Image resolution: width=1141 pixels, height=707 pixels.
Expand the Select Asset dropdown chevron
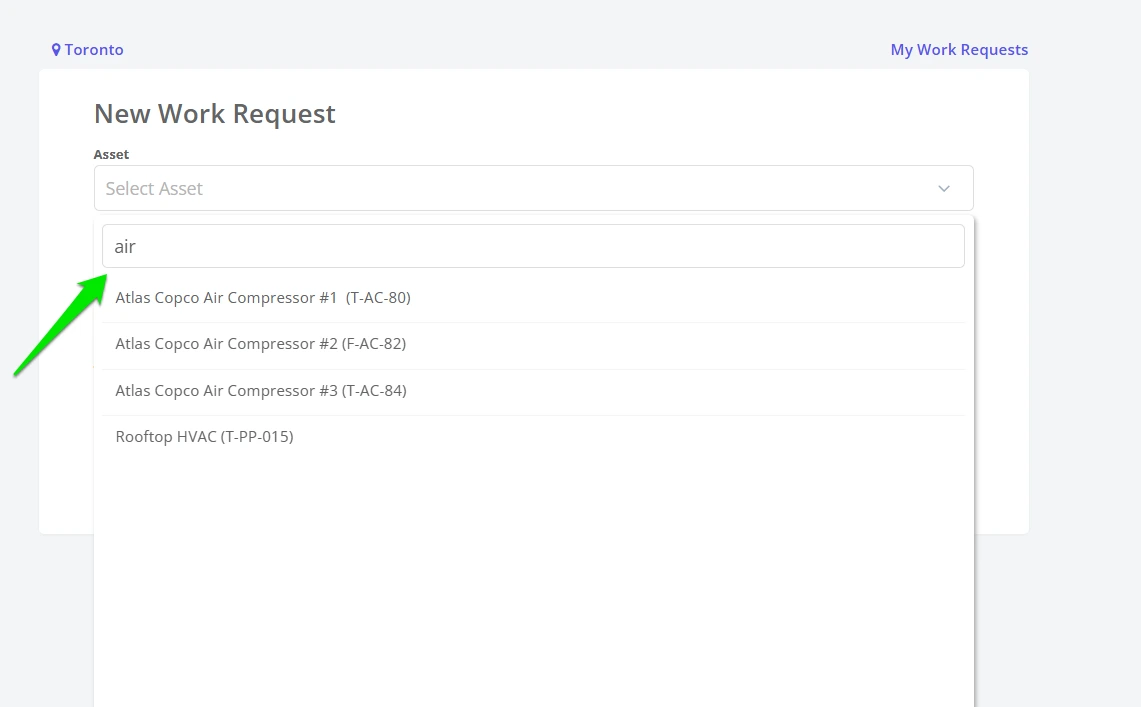pyautogui.click(x=944, y=188)
